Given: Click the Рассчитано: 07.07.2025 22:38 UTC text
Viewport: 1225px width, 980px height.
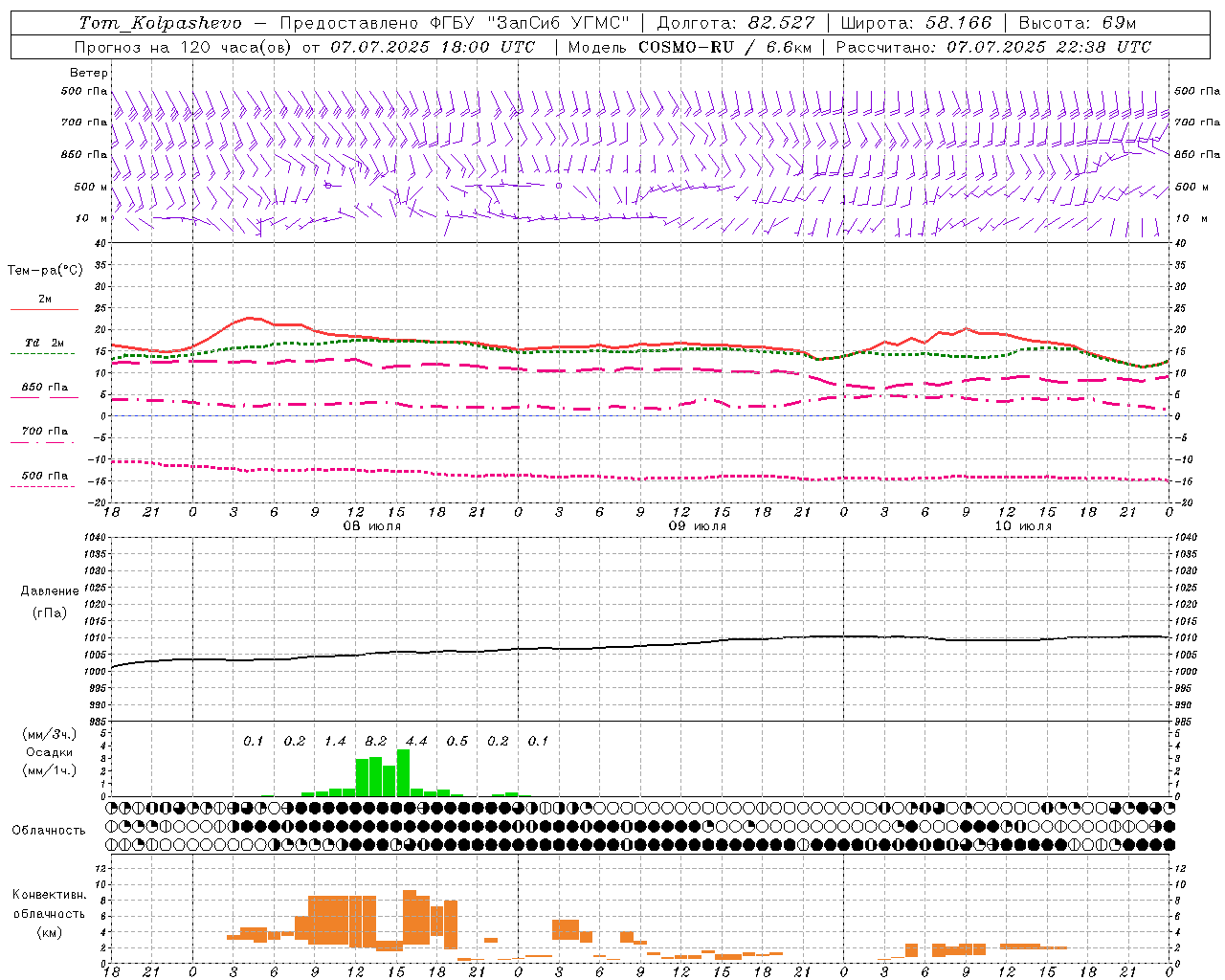Looking at the screenshot, I should pos(993,47).
